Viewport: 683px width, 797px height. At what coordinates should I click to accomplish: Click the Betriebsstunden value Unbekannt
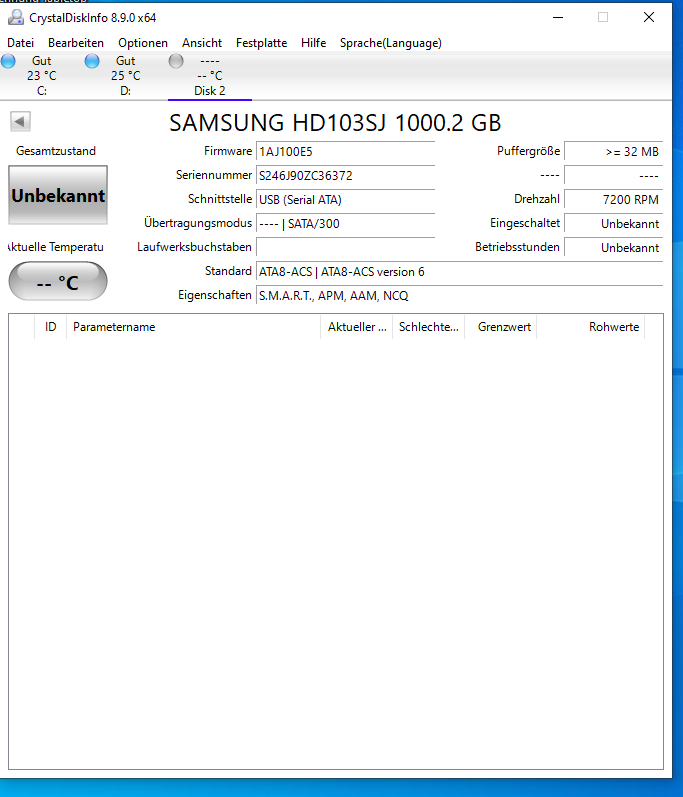(613, 248)
